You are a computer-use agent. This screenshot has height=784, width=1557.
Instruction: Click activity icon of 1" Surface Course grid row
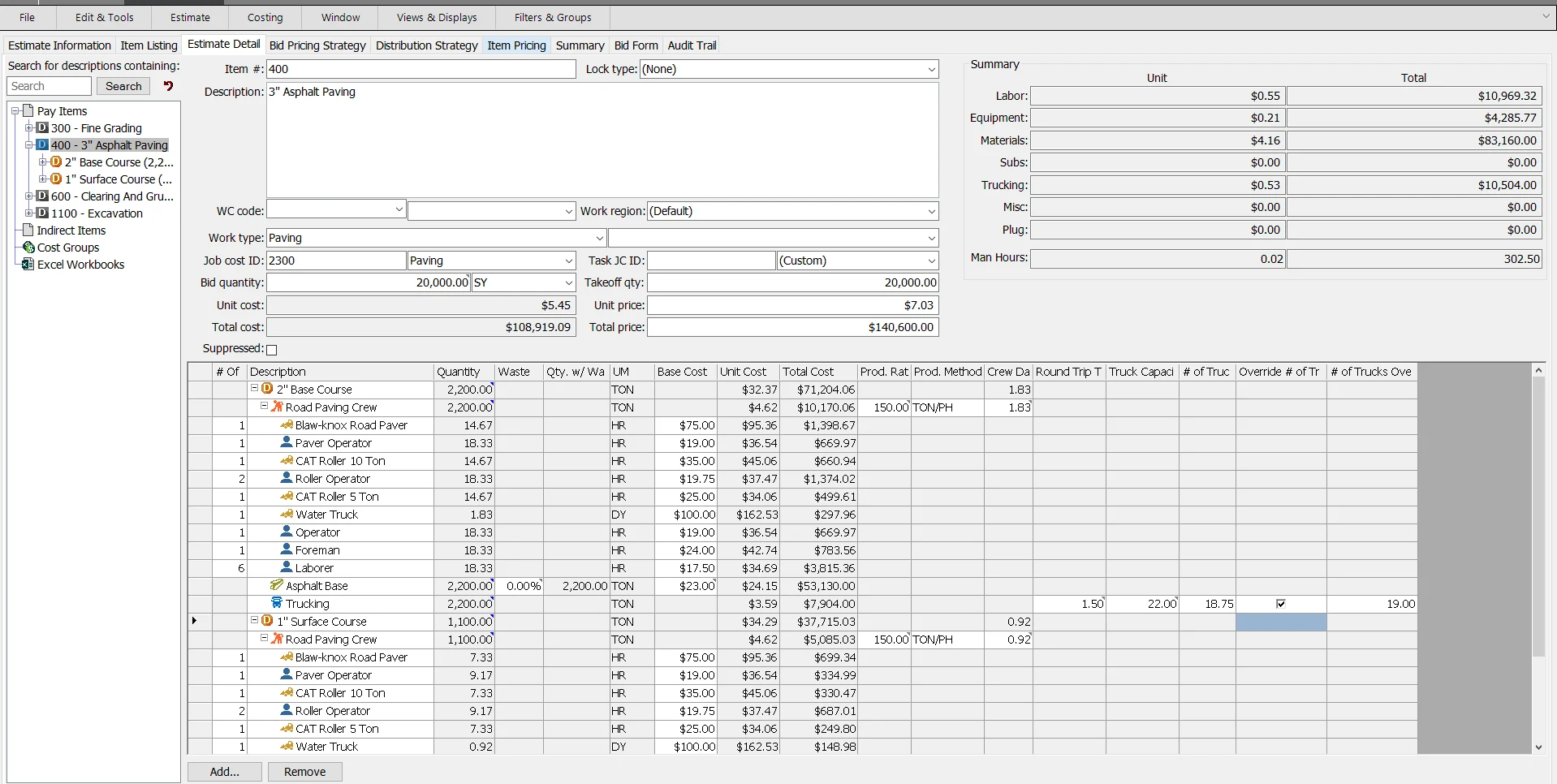267,621
